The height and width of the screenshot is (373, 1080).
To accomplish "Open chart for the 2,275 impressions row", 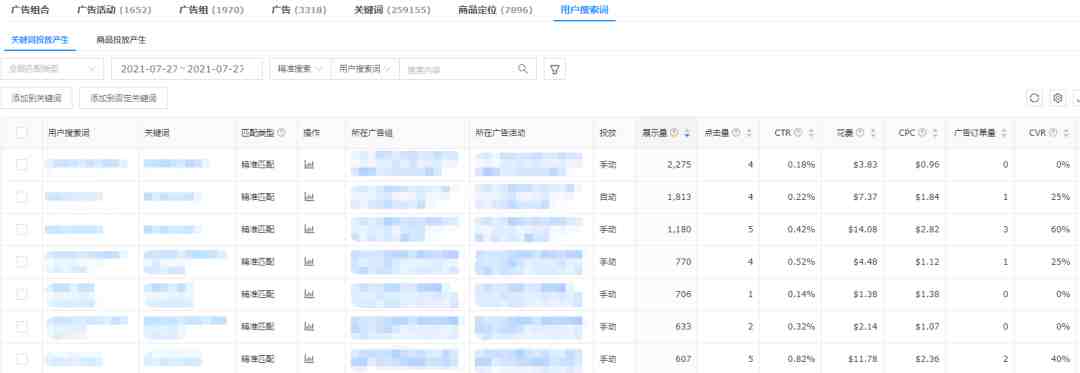I will tap(309, 164).
